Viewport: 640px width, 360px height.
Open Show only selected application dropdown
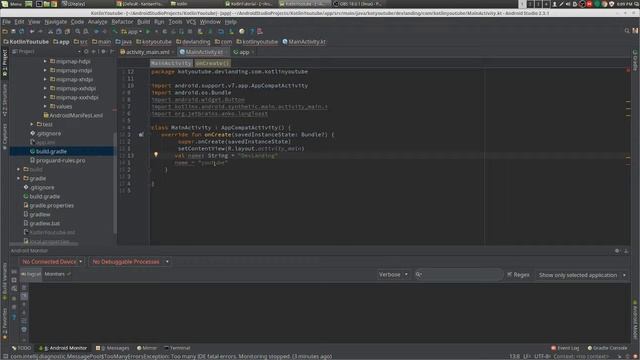click(x=582, y=275)
